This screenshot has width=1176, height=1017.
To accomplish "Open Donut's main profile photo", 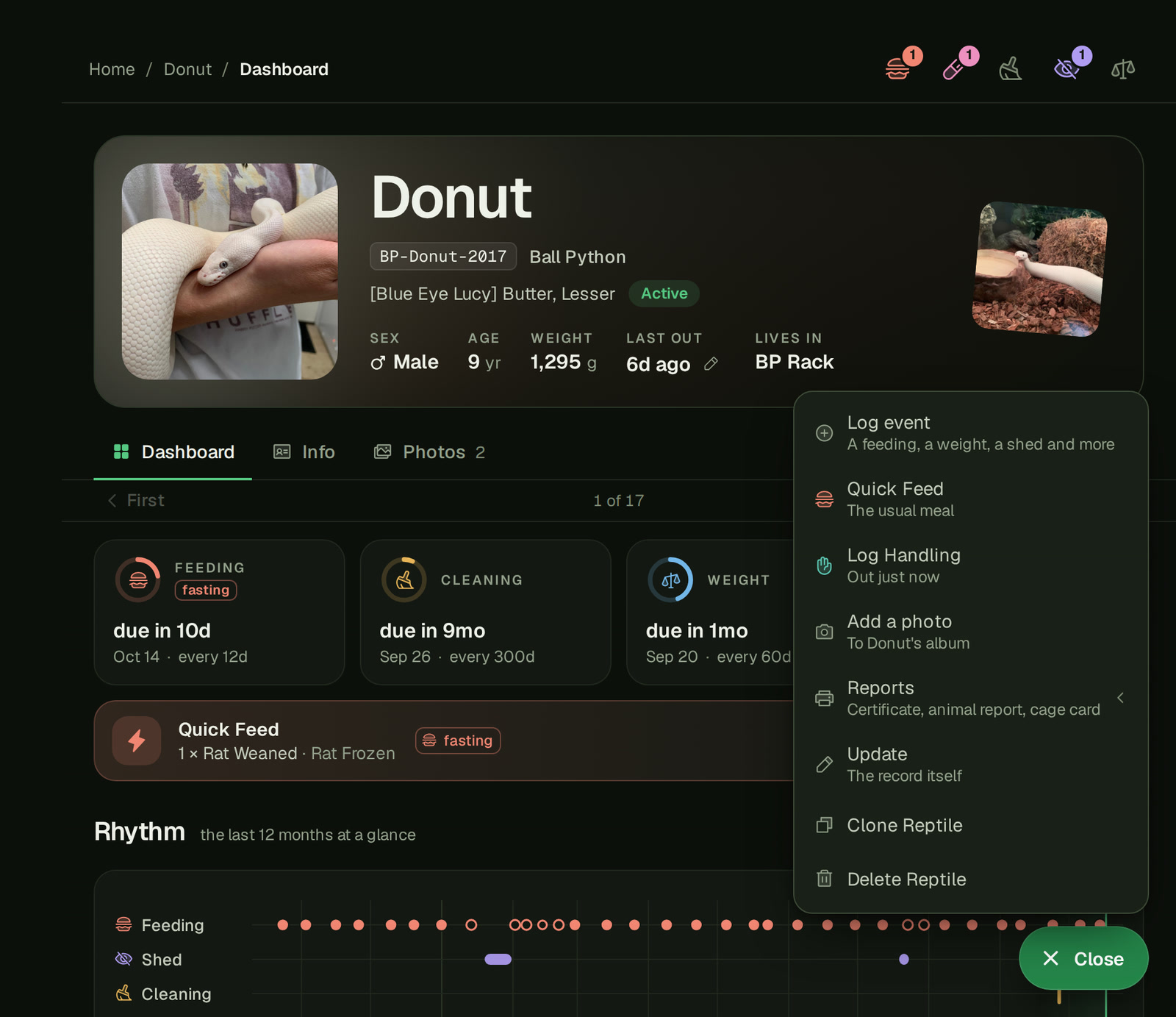I will click(x=229, y=271).
